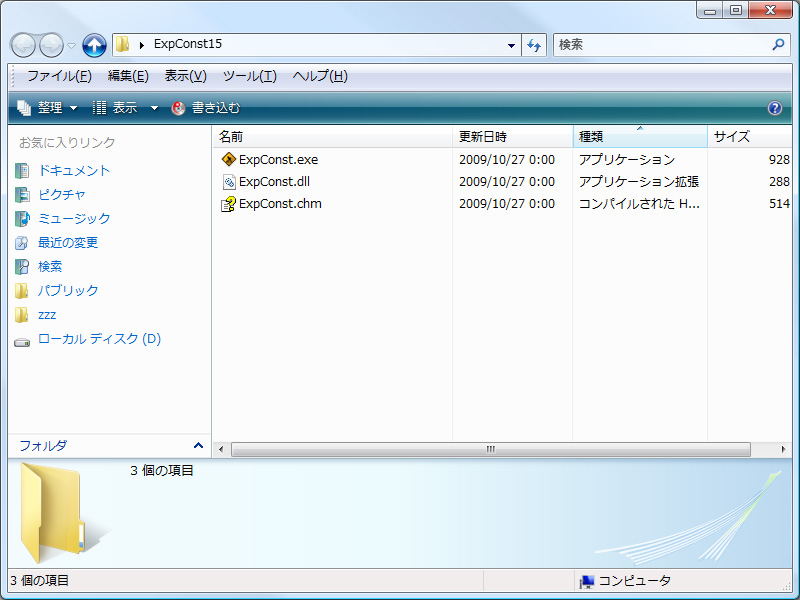Screen dimensions: 800x600
Task: Open the ミュージック favorite link
Action: (x=74, y=218)
